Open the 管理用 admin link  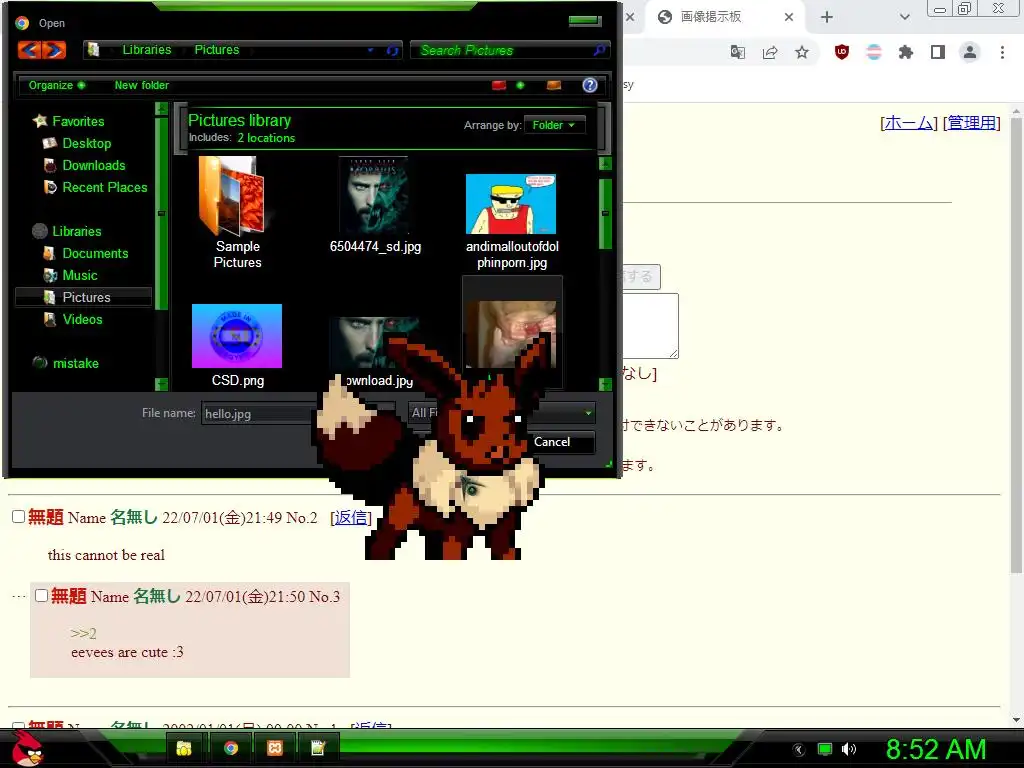tap(972, 123)
